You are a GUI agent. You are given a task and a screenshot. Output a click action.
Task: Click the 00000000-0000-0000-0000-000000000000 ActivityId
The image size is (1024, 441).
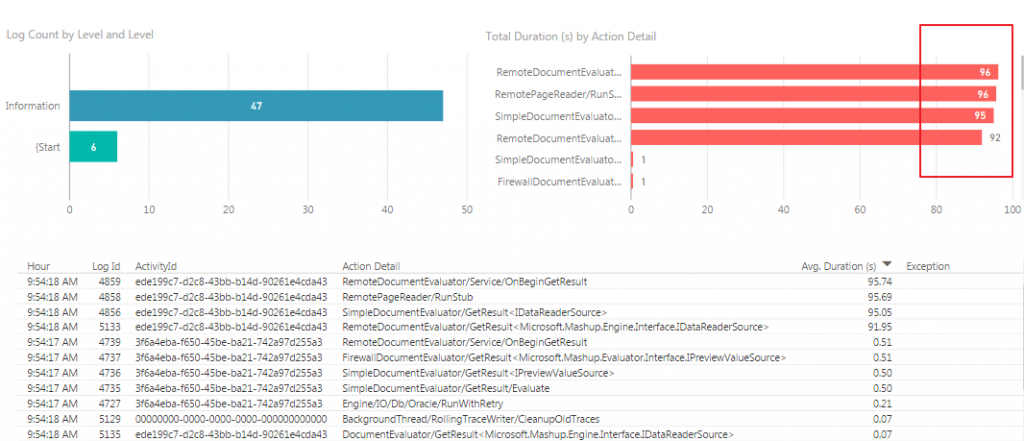(x=231, y=419)
